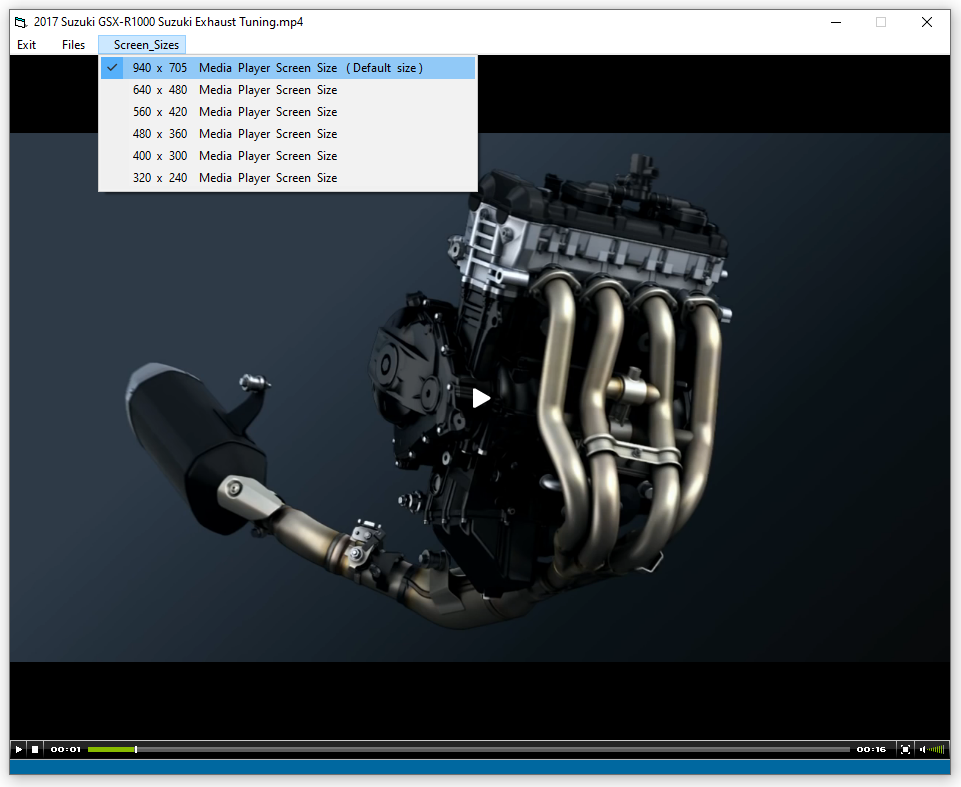Click the large center play overlay
The width and height of the screenshot is (961, 787).
[481, 398]
